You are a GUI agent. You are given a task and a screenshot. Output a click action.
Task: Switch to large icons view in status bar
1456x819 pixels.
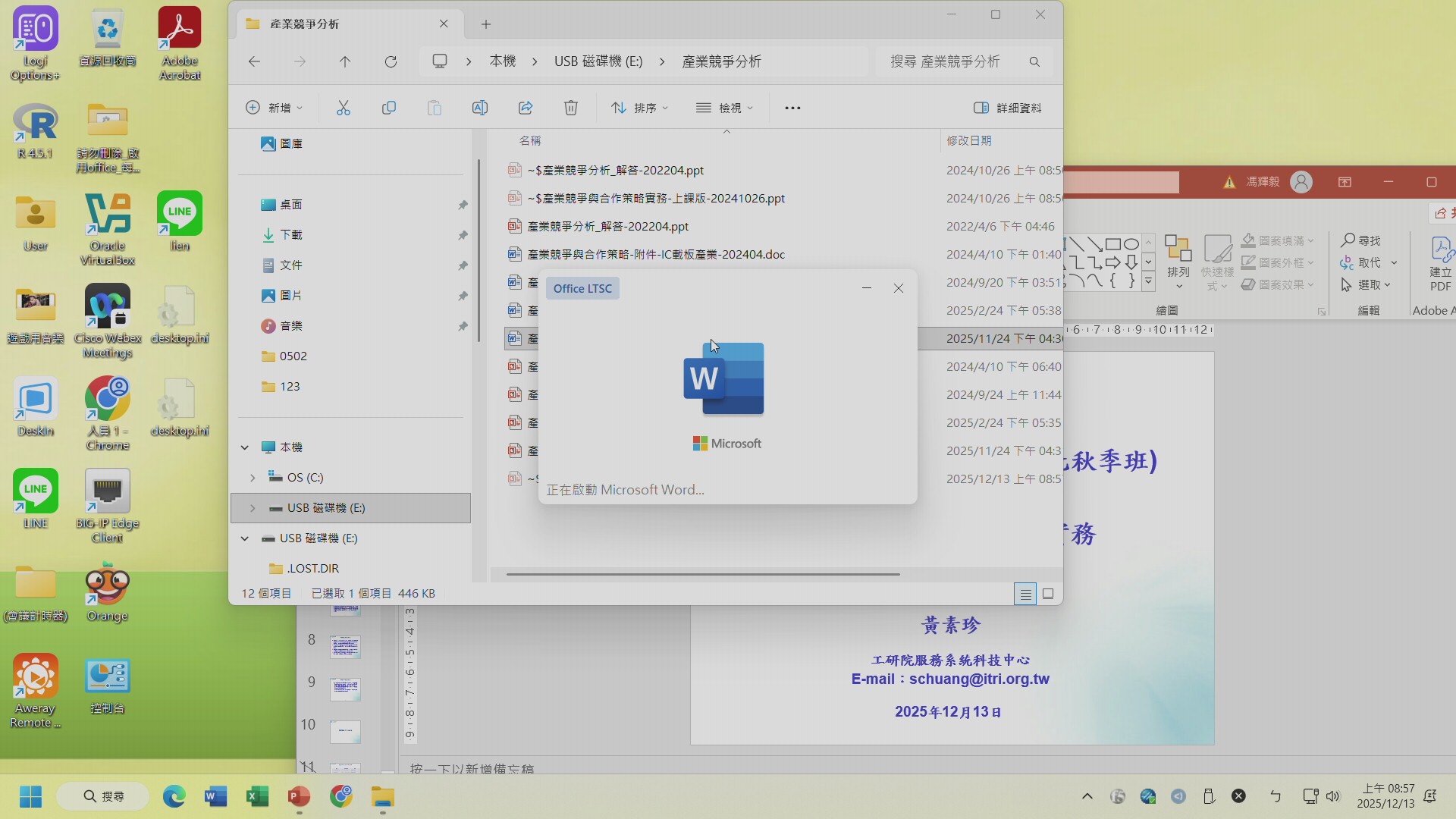pyautogui.click(x=1048, y=594)
